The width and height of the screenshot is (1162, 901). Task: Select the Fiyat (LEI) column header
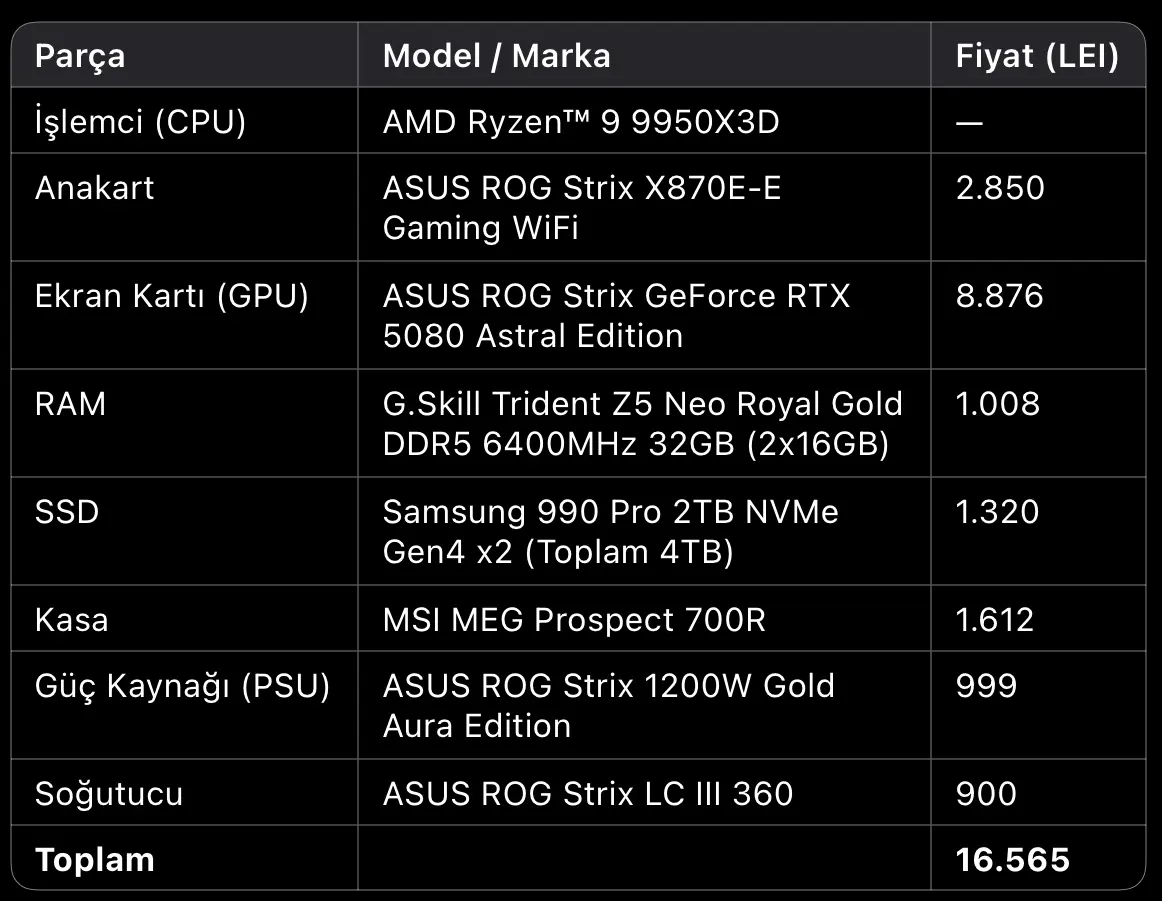(1037, 56)
